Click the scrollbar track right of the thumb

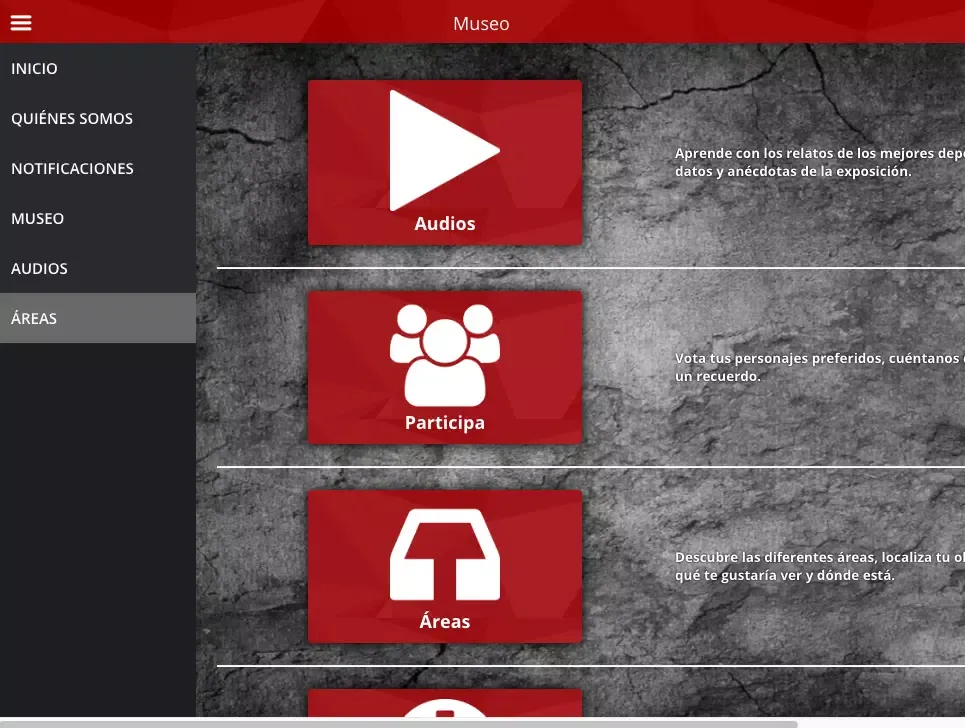[880, 723]
